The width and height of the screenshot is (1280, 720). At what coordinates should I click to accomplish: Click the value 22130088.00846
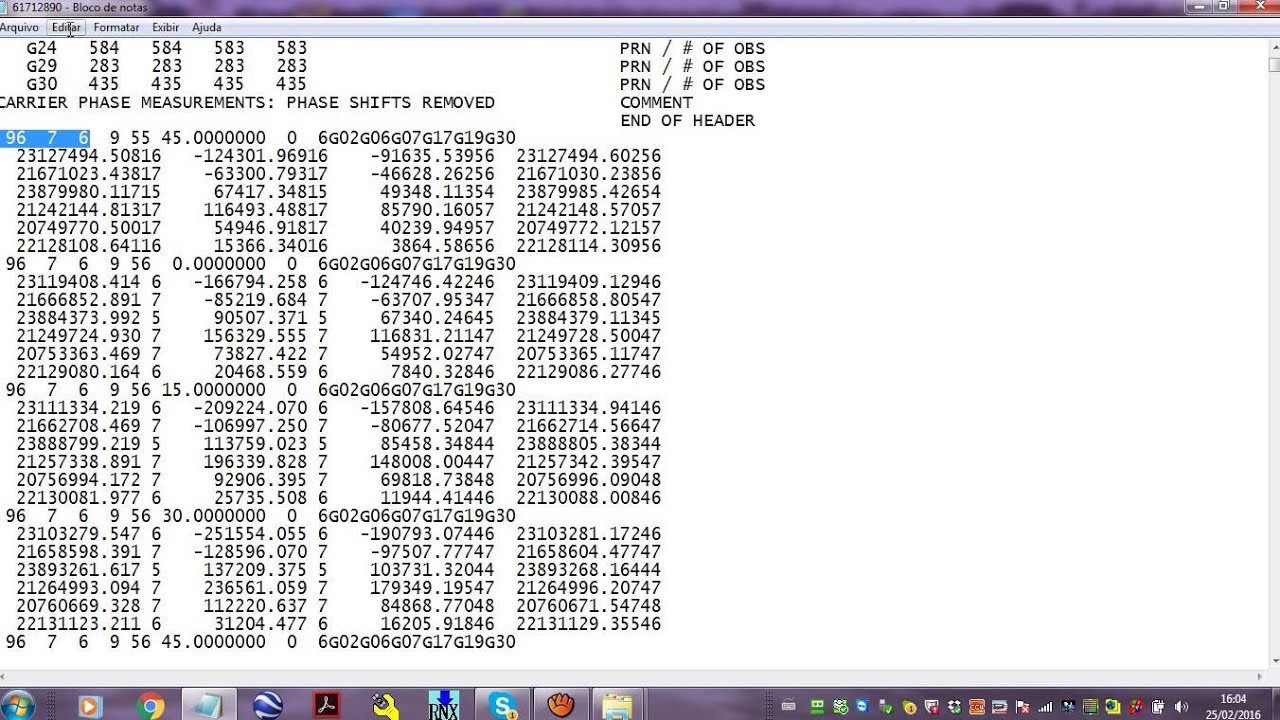(588, 498)
